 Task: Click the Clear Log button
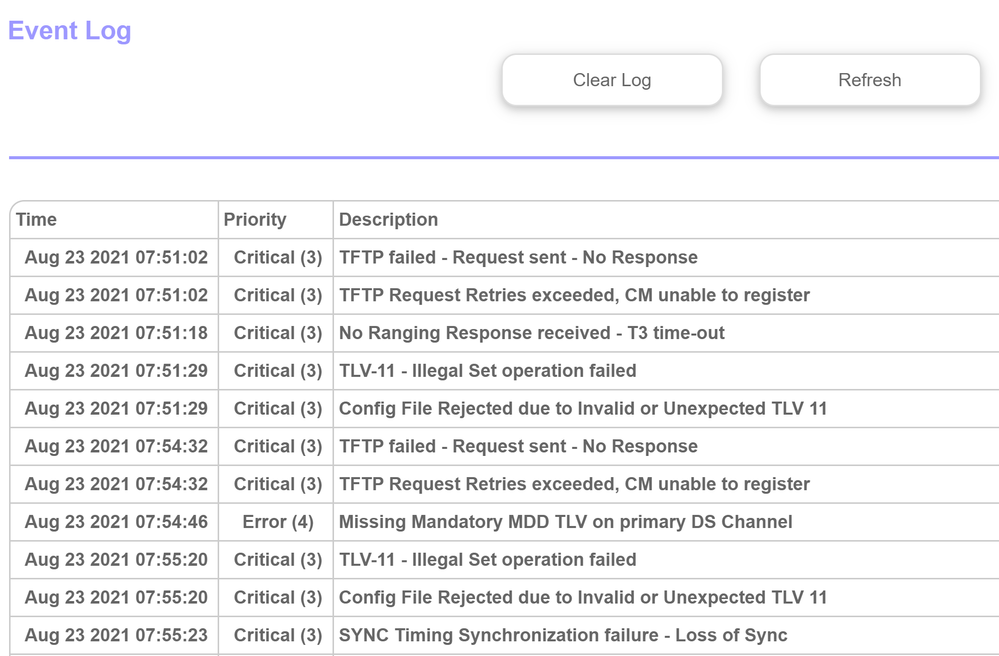[611, 80]
